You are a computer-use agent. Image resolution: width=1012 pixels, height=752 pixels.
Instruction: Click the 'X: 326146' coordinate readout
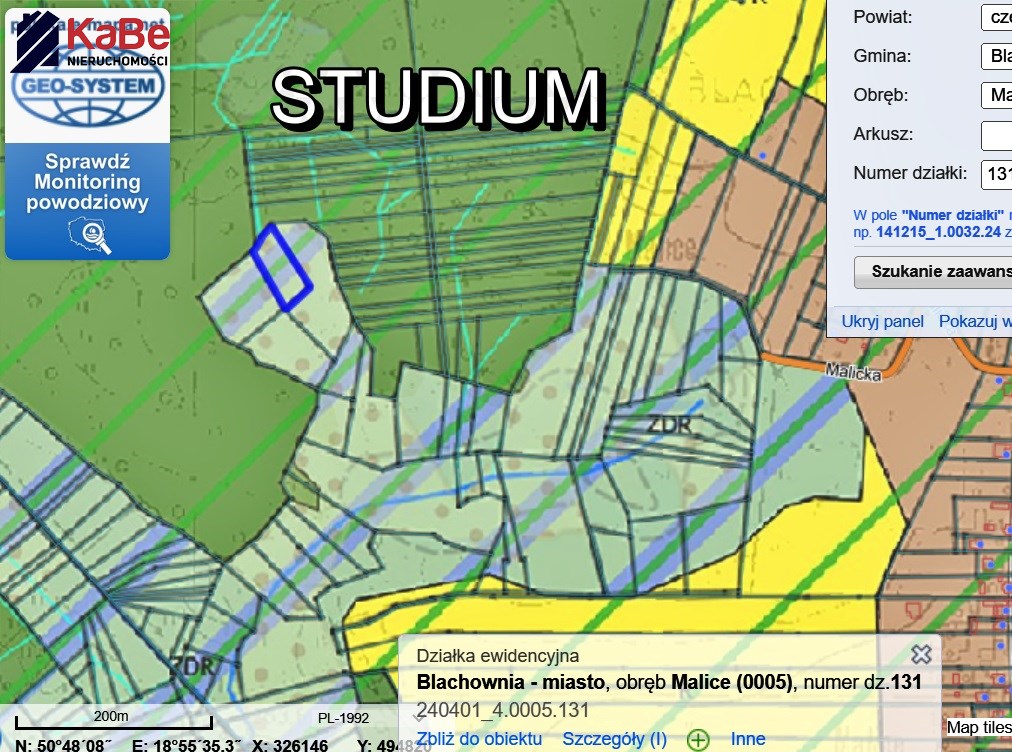[x=290, y=745]
